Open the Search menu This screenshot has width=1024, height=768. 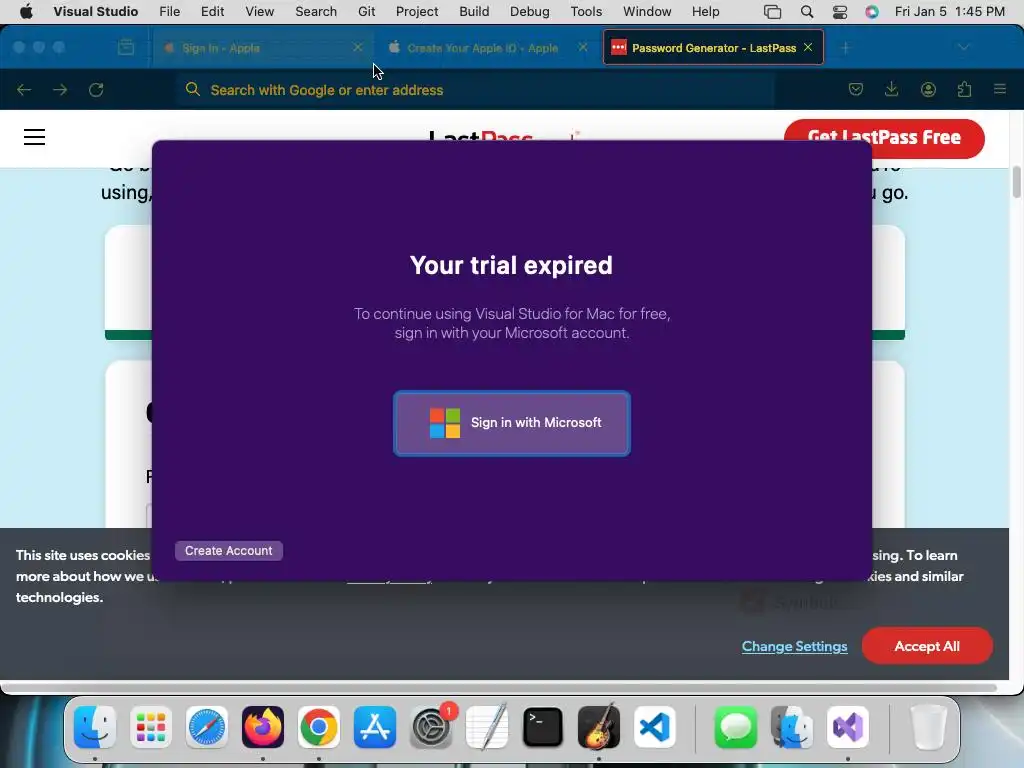(315, 12)
